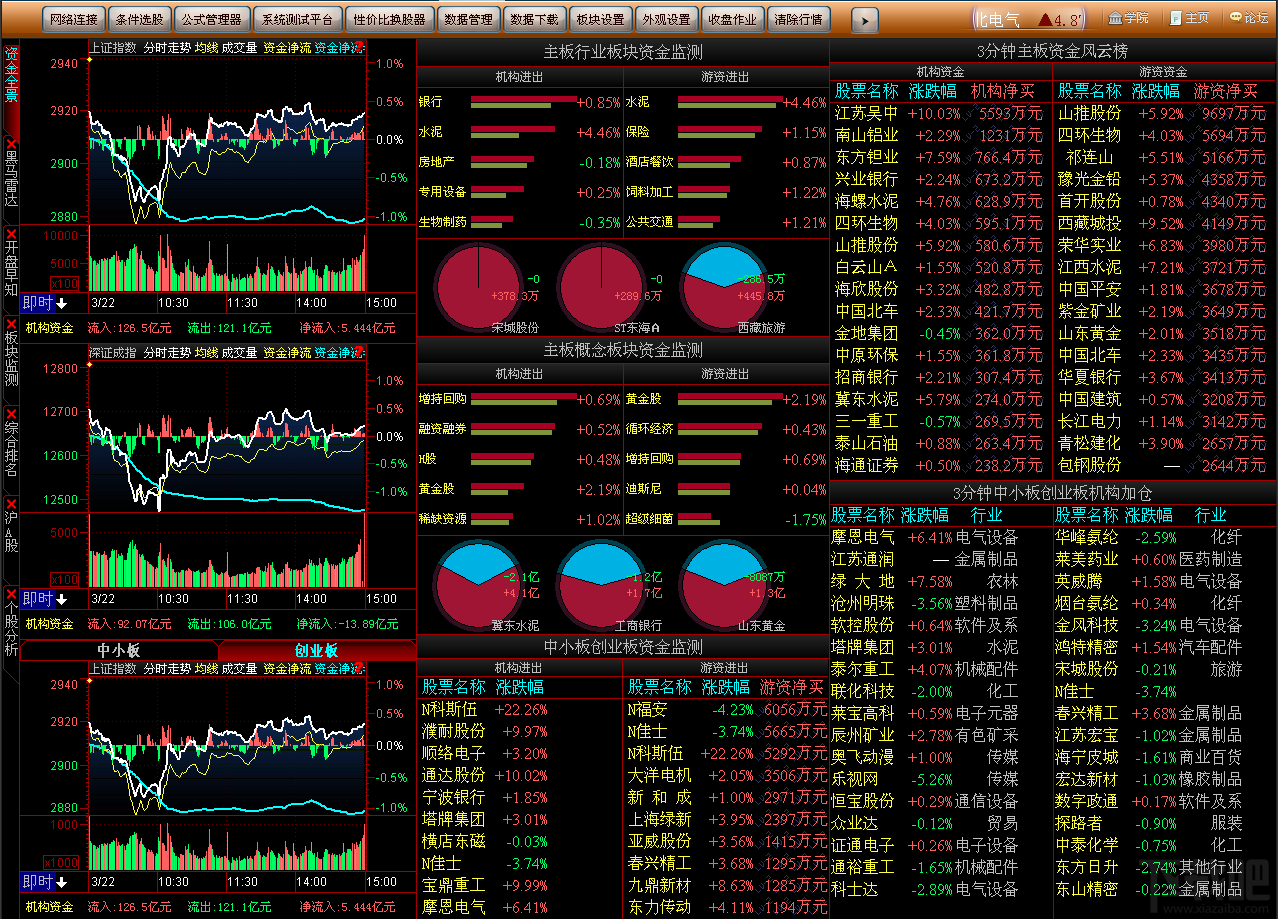Open the 学院 academy icon link
This screenshot has height=919, width=1278.
(1128, 18)
